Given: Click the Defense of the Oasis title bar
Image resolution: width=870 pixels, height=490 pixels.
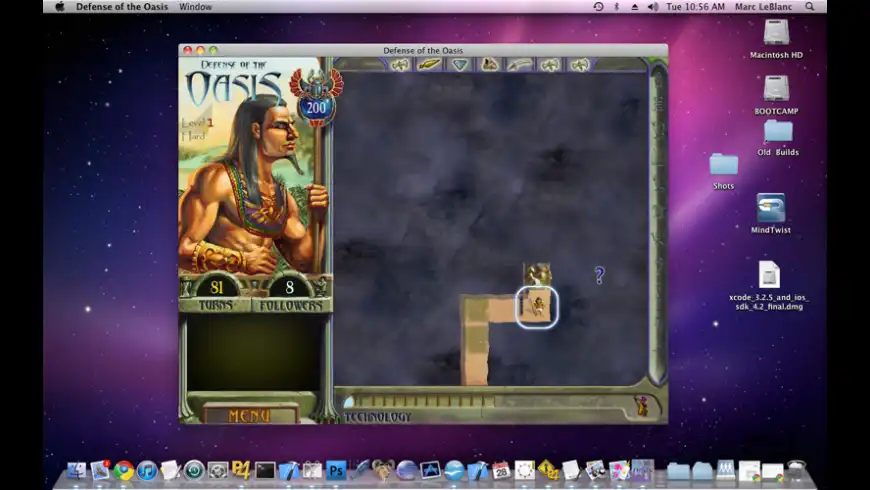Looking at the screenshot, I should [423, 50].
